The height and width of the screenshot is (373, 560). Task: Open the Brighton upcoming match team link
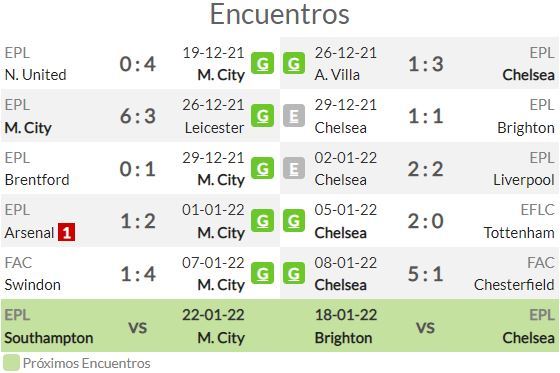[x=343, y=338]
